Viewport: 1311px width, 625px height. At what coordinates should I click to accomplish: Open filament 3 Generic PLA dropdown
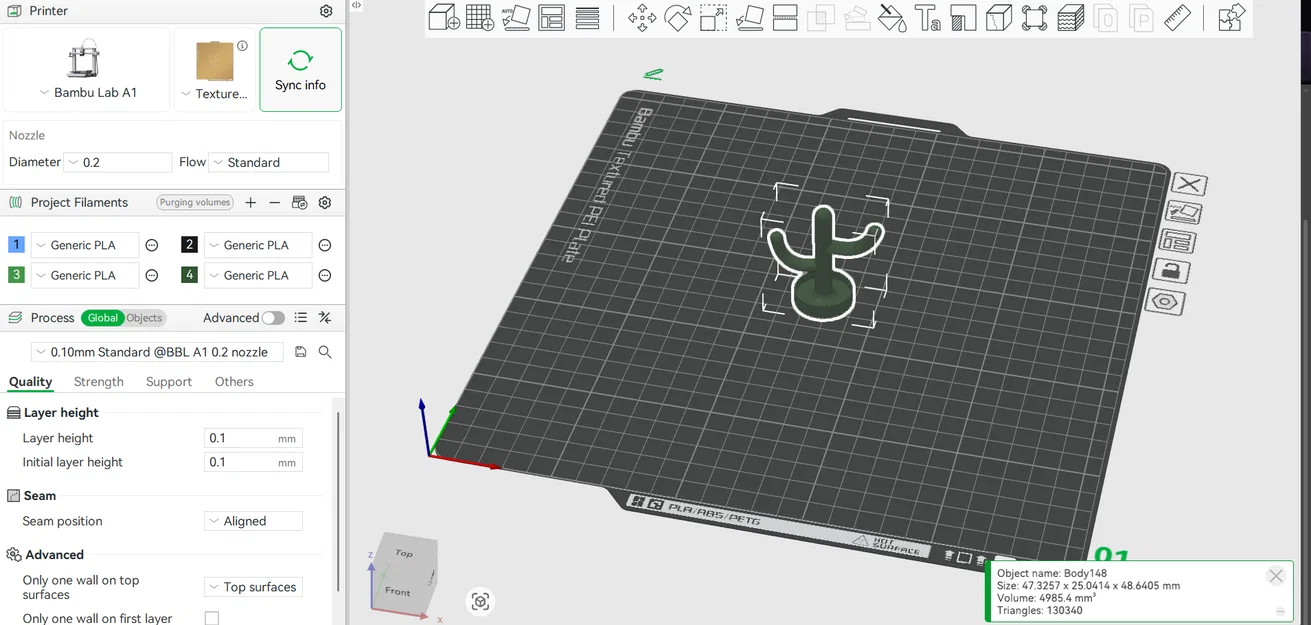pos(85,275)
